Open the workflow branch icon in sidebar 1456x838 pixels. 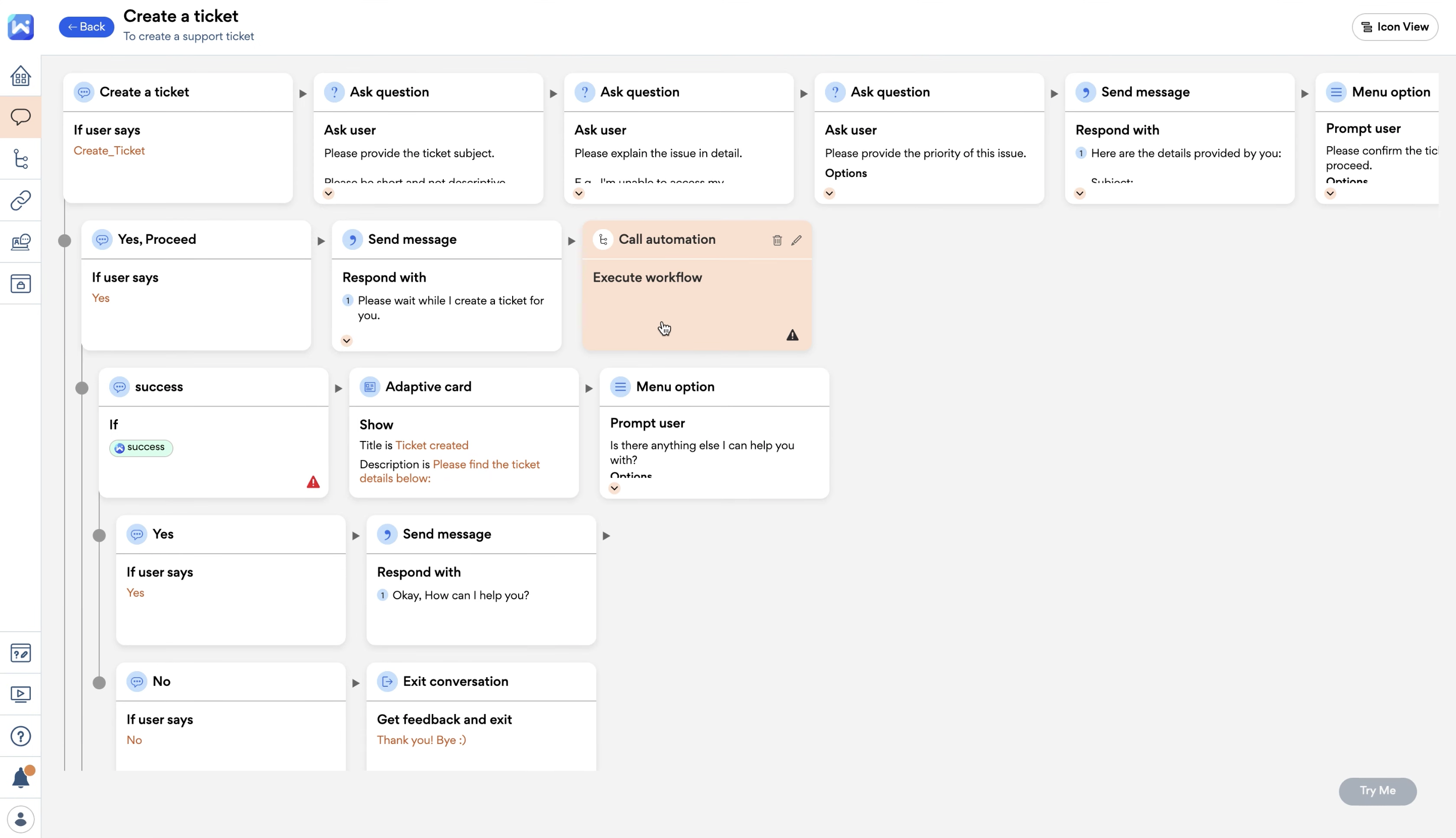[x=21, y=159]
